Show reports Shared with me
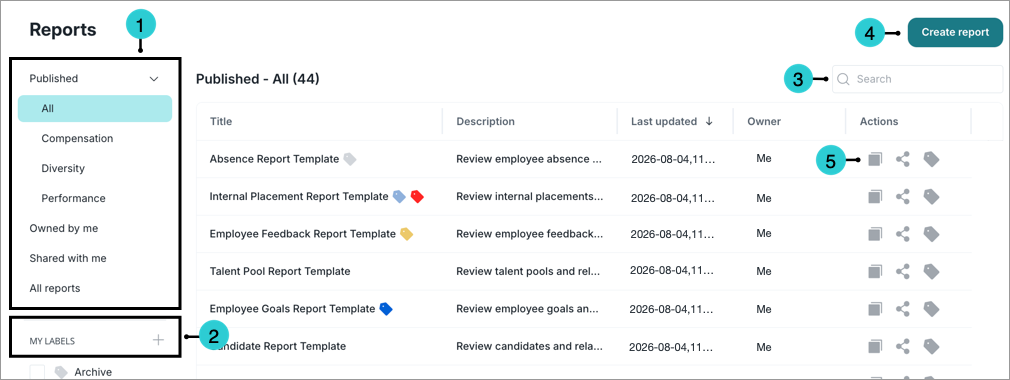The width and height of the screenshot is (1010, 380). coord(68,258)
